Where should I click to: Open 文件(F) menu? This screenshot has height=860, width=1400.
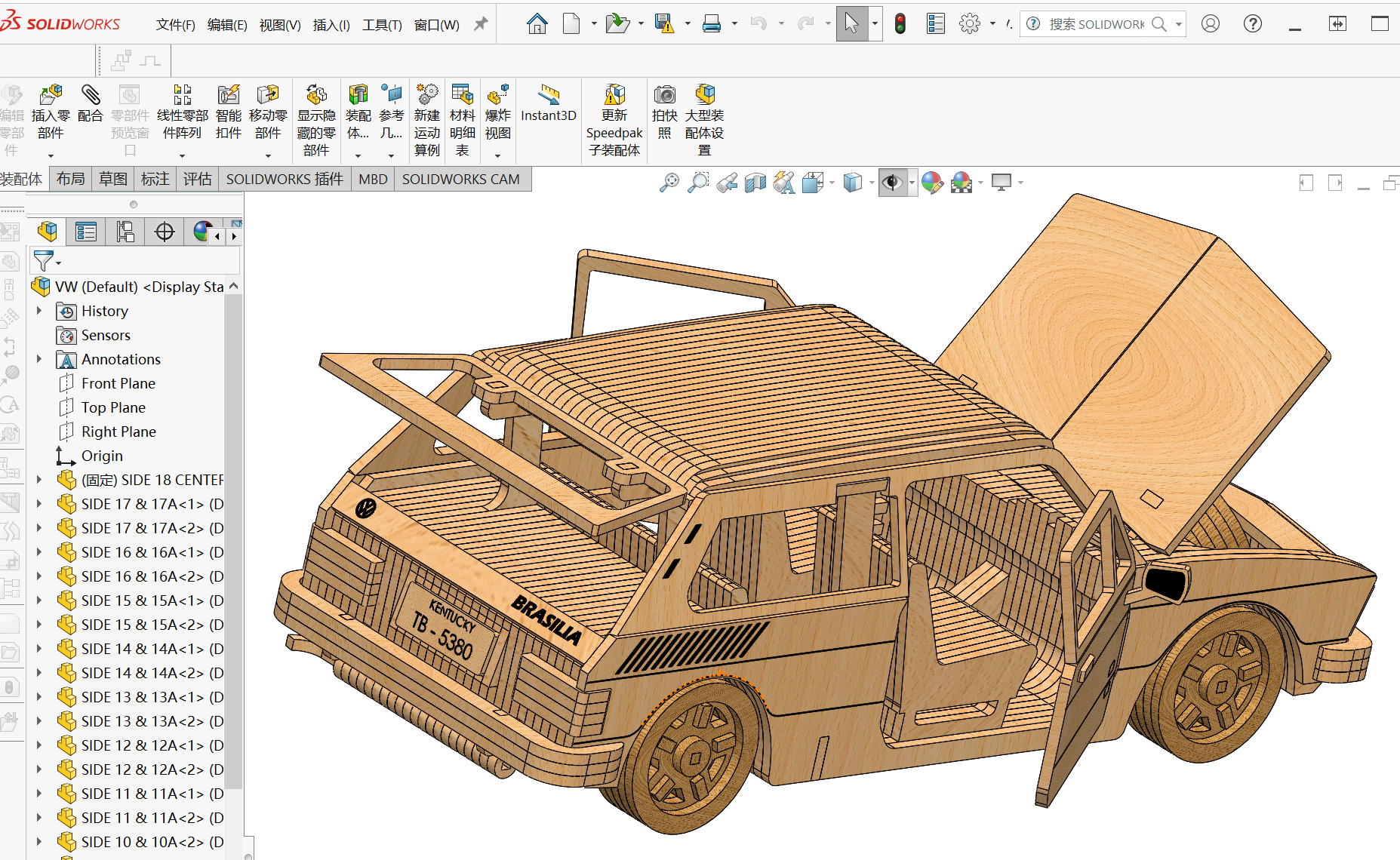176,25
